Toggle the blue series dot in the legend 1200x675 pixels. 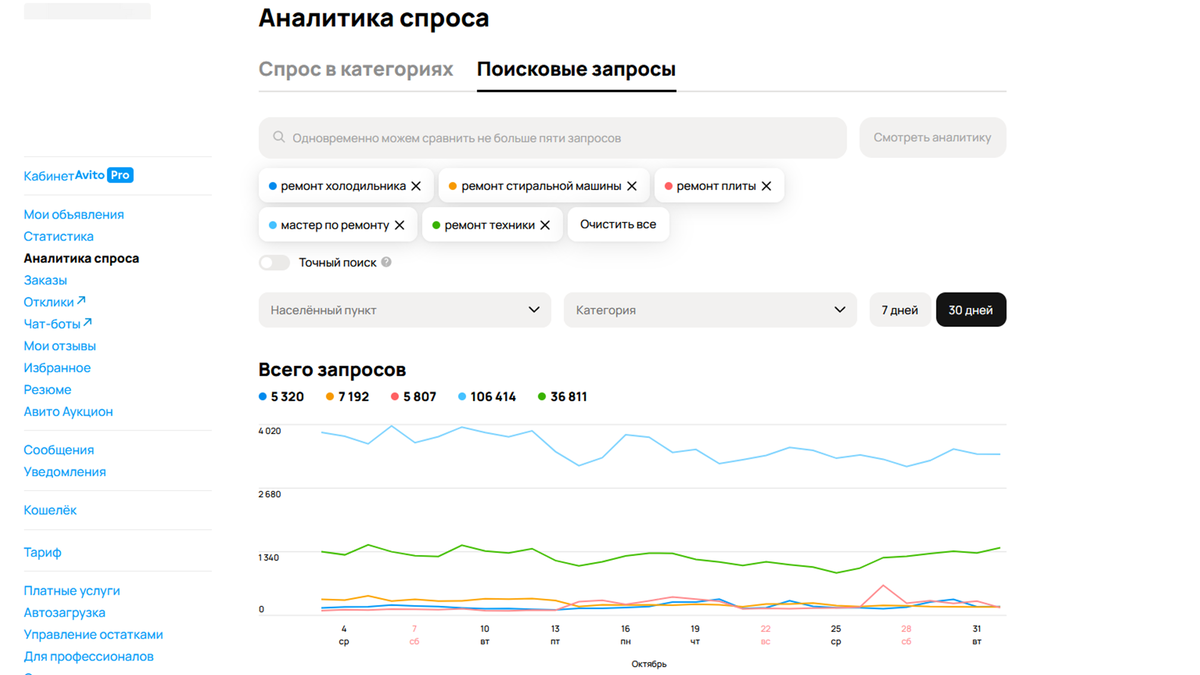(x=261, y=396)
